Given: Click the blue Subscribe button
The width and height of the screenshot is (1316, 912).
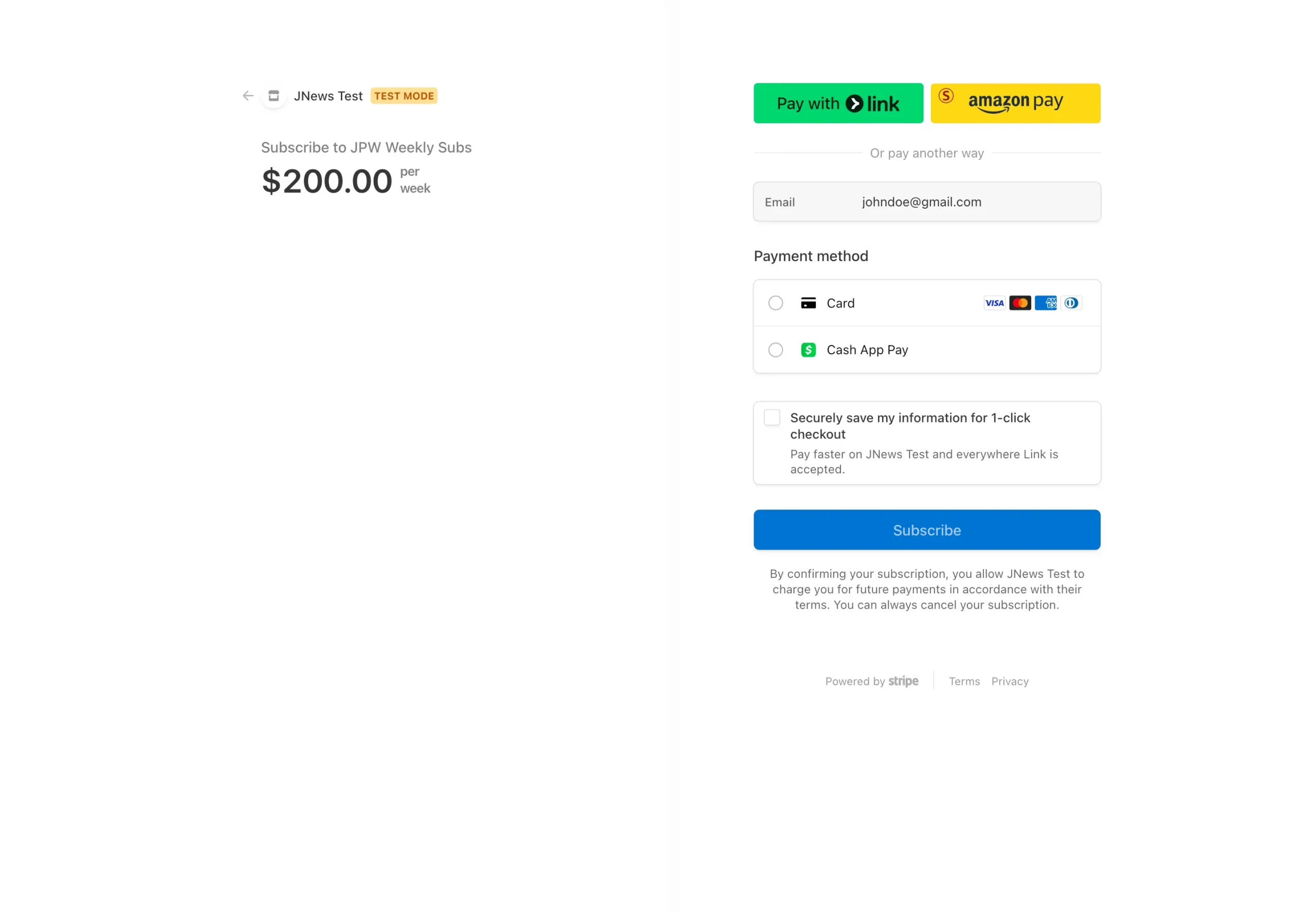Looking at the screenshot, I should point(926,530).
